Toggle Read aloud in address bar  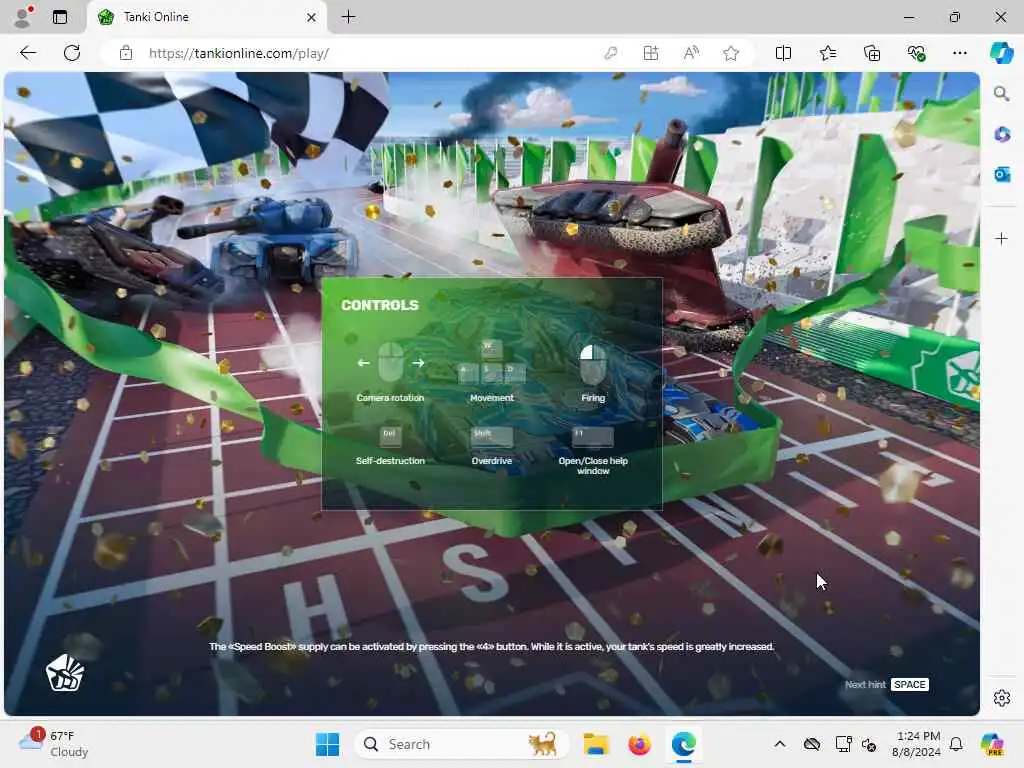coord(691,53)
